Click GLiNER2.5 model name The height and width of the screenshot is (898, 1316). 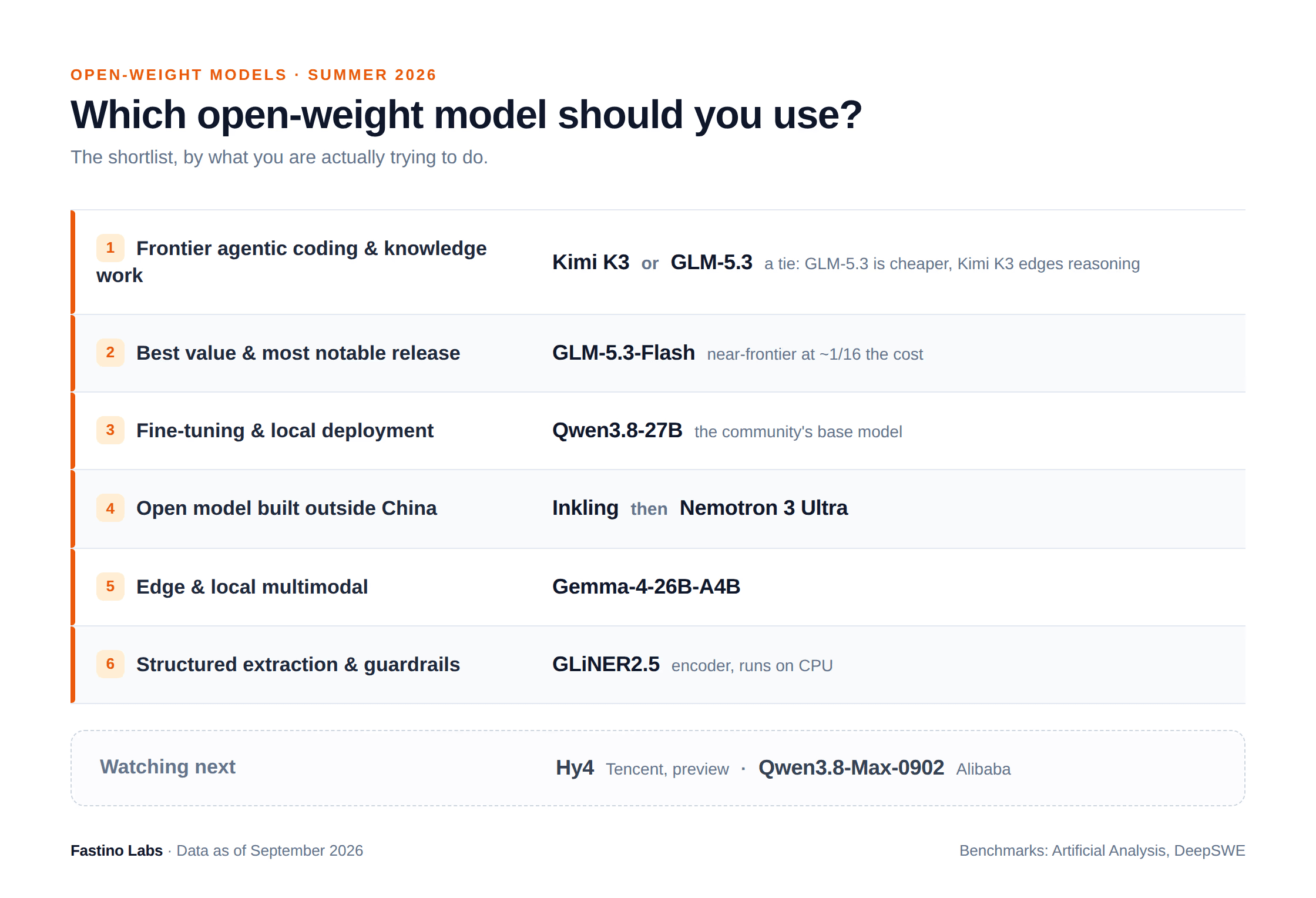point(606,664)
